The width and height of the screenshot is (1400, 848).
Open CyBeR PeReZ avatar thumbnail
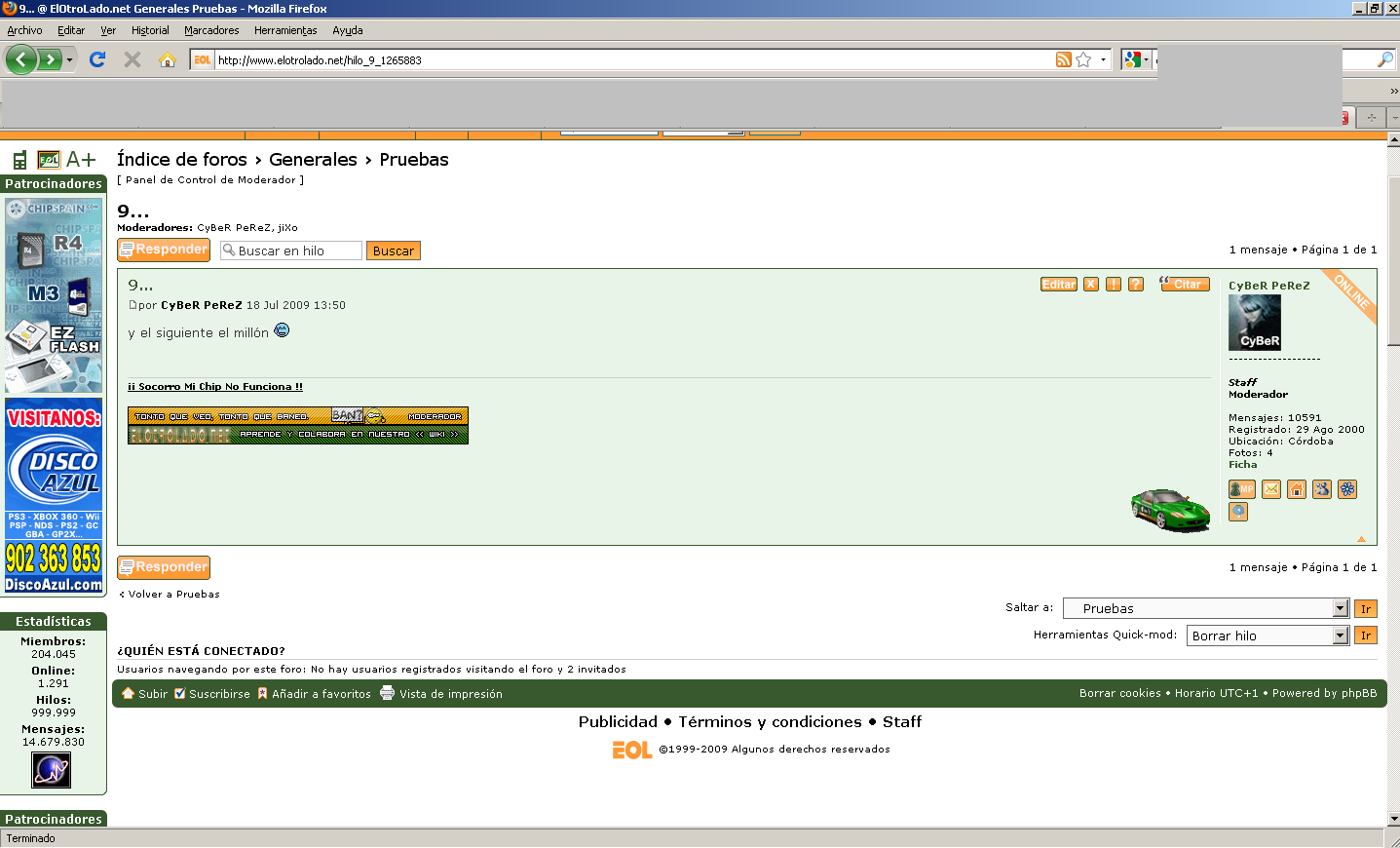[x=1255, y=323]
